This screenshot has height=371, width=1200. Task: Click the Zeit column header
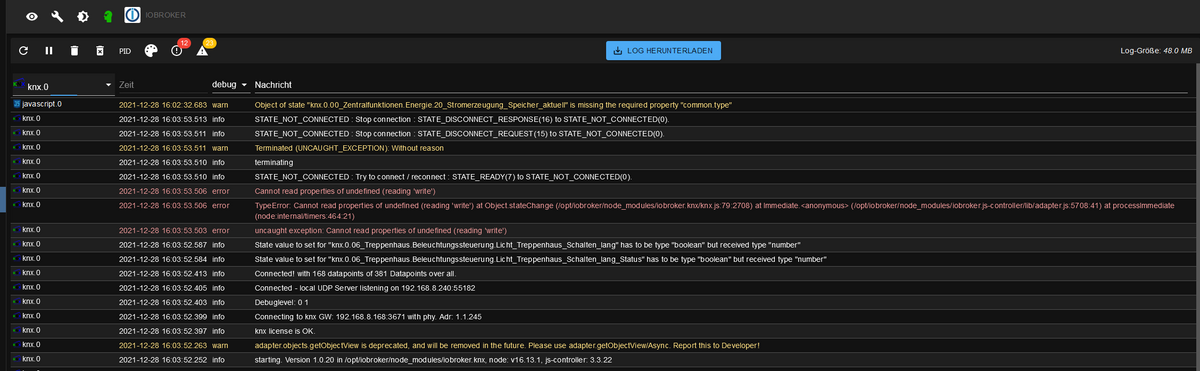tap(126, 86)
